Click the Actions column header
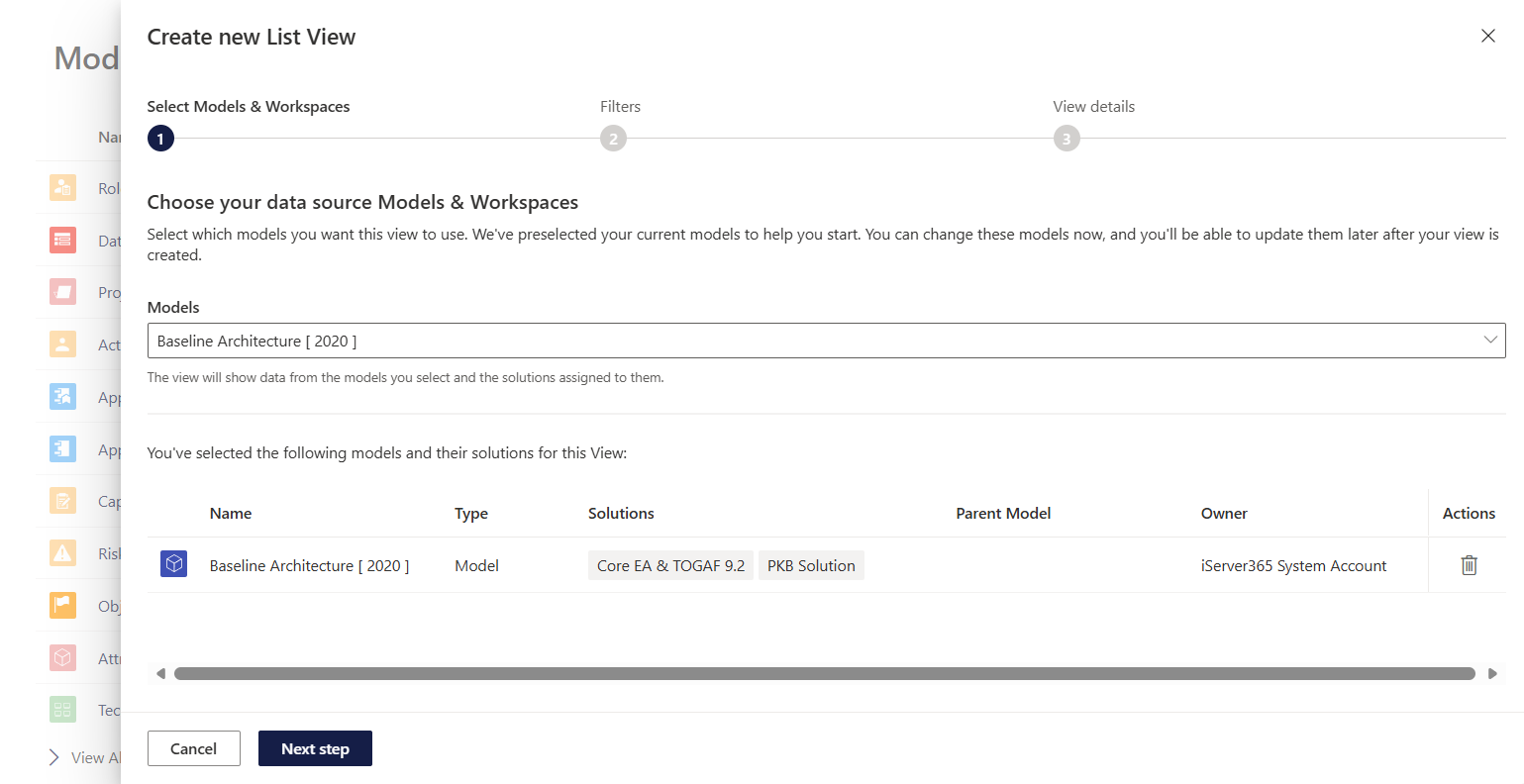 1469,513
